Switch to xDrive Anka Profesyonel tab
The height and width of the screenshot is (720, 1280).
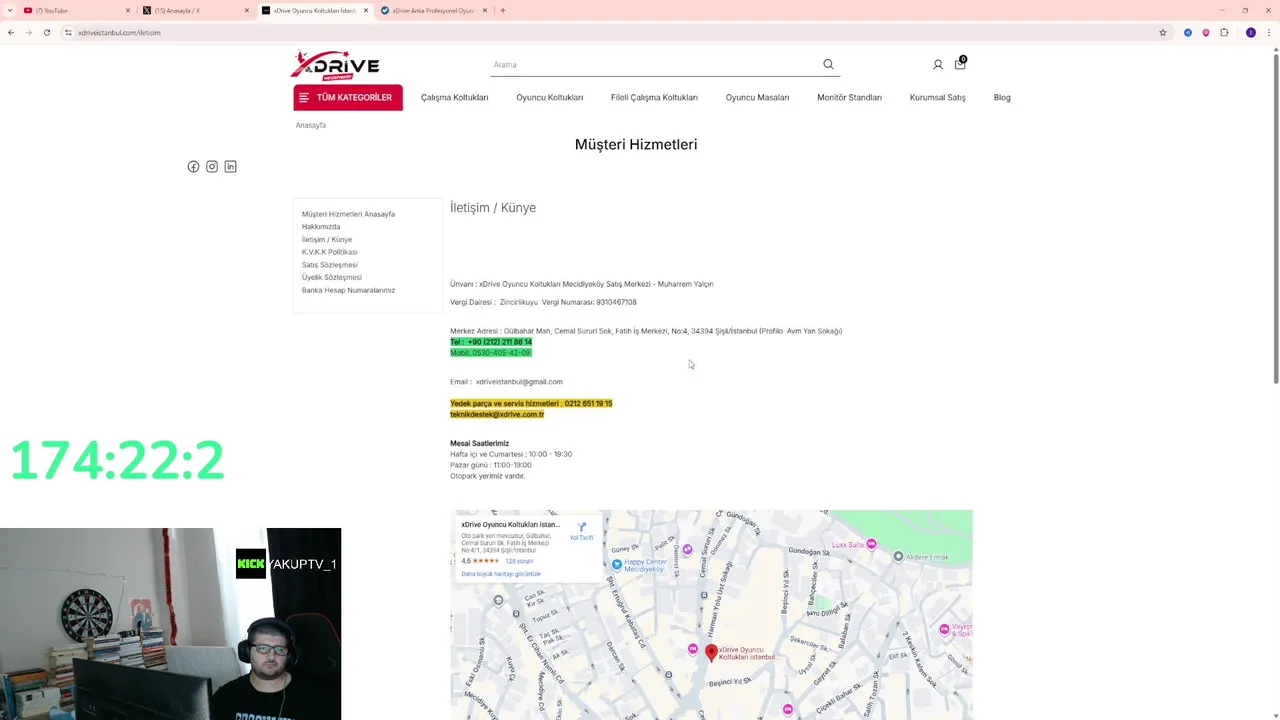(432, 10)
